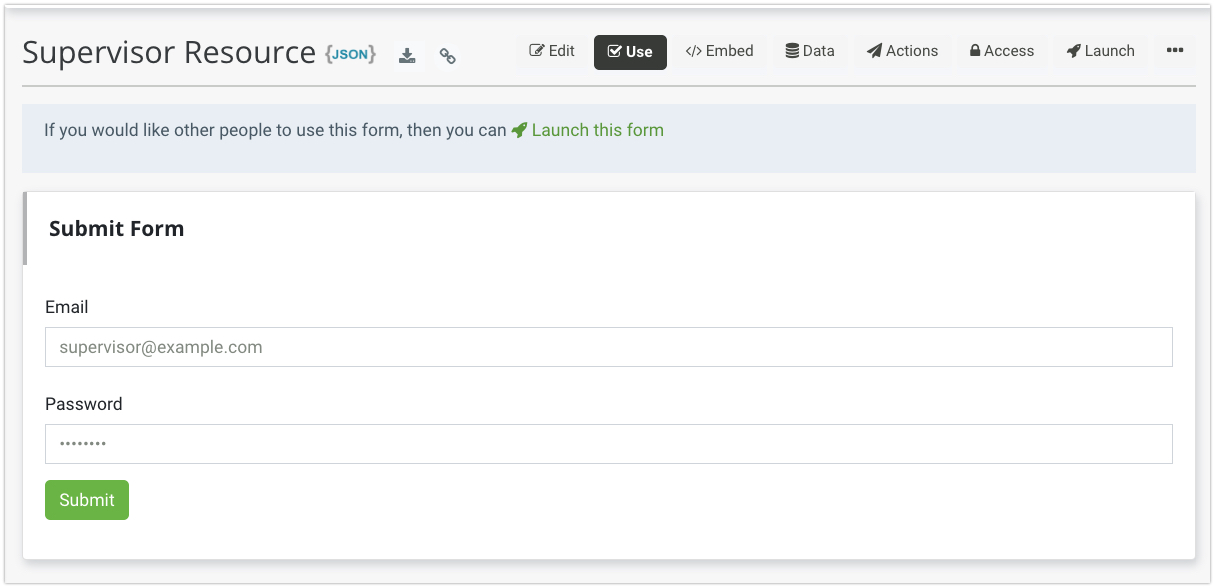The image size is (1215, 588).
Task: Click the 'Supervisor Resource' page title
Action: coord(169,52)
